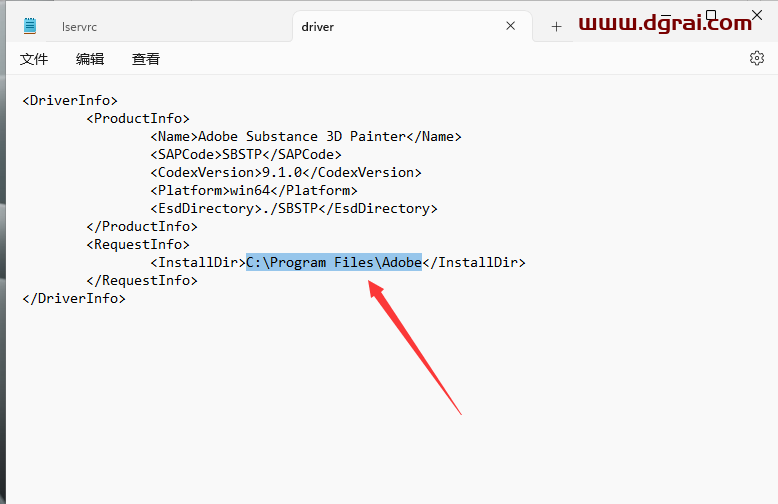Image resolution: width=778 pixels, height=504 pixels.
Task: Close the driver tab
Action: coord(511,26)
